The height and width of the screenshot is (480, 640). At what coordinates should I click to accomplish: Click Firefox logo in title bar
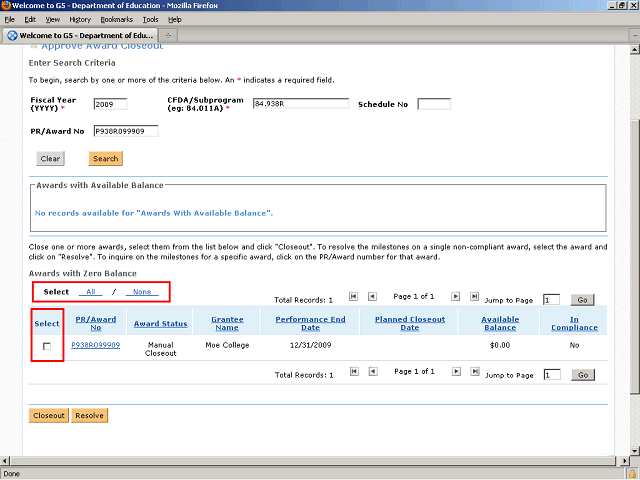6,5
